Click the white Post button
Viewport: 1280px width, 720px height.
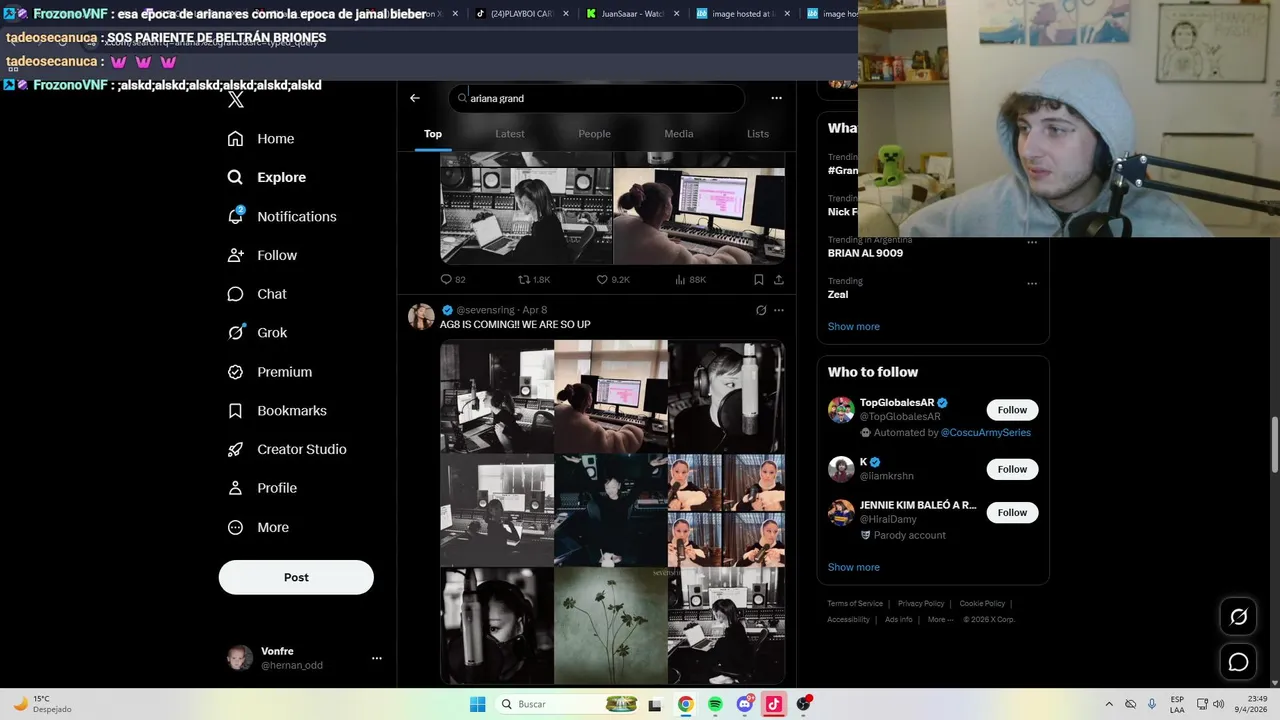(x=296, y=577)
